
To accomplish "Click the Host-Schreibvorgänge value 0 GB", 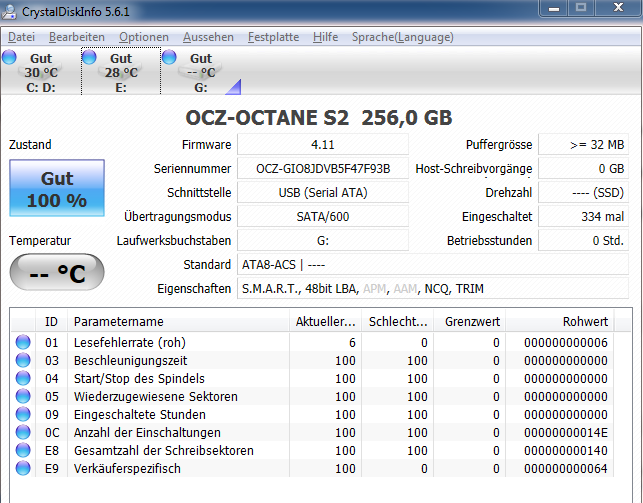I will (584, 169).
